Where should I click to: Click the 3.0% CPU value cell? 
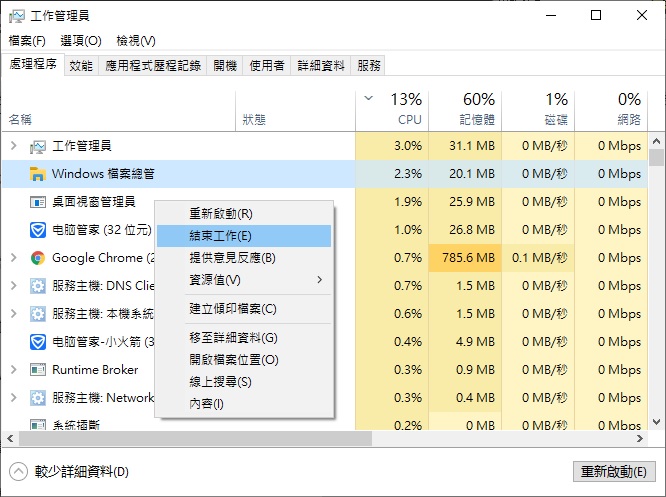point(392,146)
